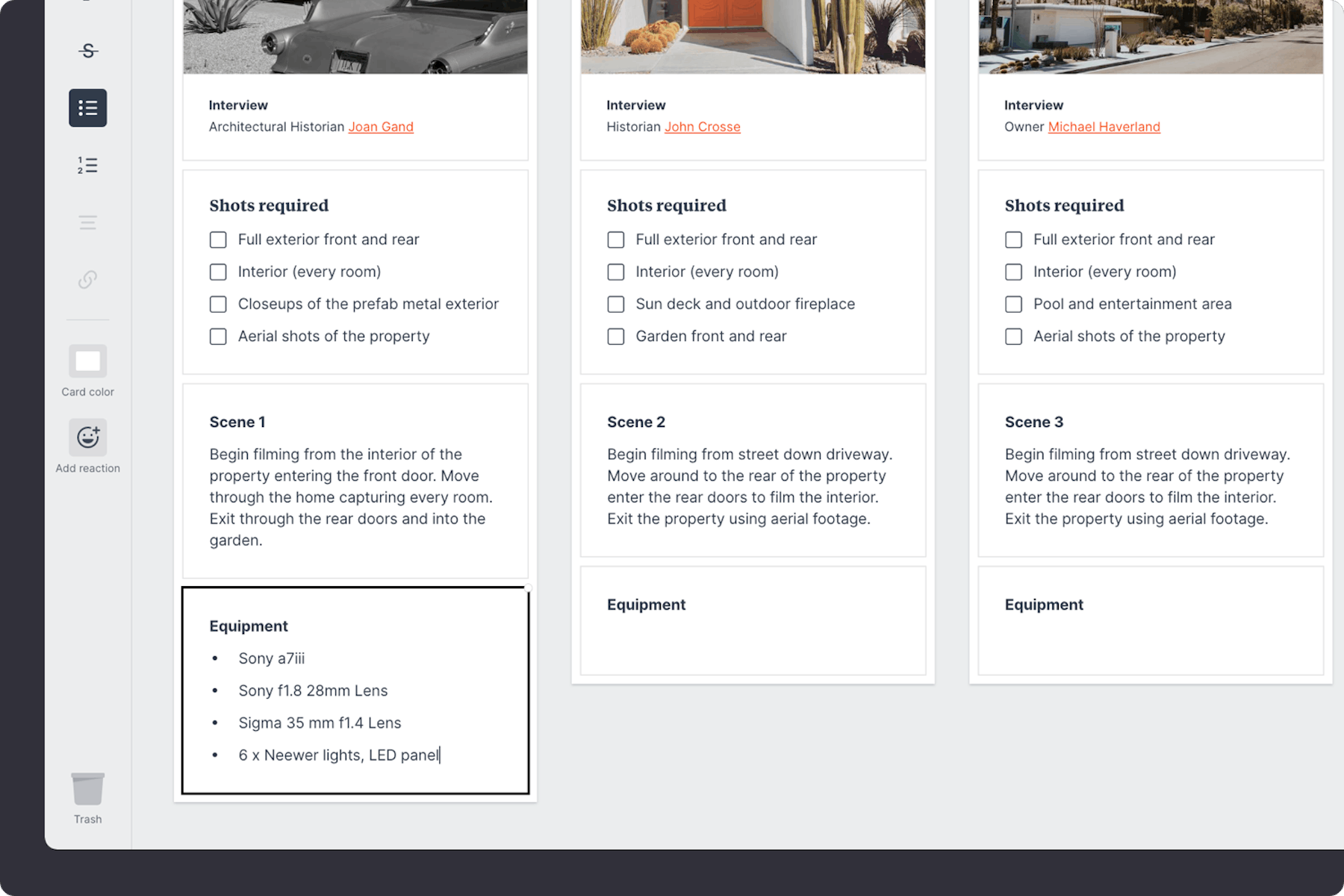Tick 'Full exterior front and rear'
This screenshot has width=1344, height=896.
217,240
